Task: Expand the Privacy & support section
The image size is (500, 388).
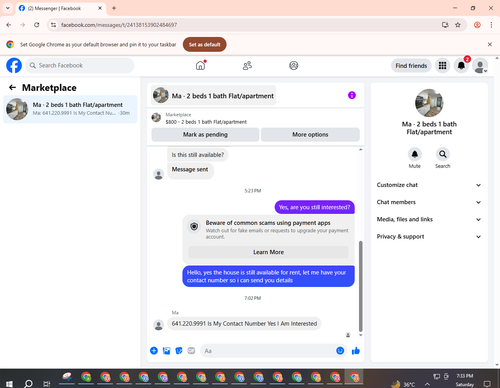Action: coord(429,237)
